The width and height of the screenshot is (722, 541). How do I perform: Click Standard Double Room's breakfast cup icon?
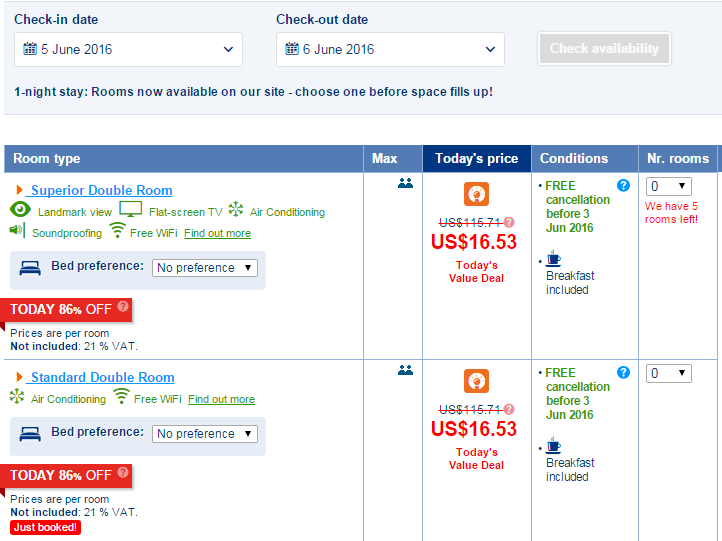pyautogui.click(x=553, y=446)
